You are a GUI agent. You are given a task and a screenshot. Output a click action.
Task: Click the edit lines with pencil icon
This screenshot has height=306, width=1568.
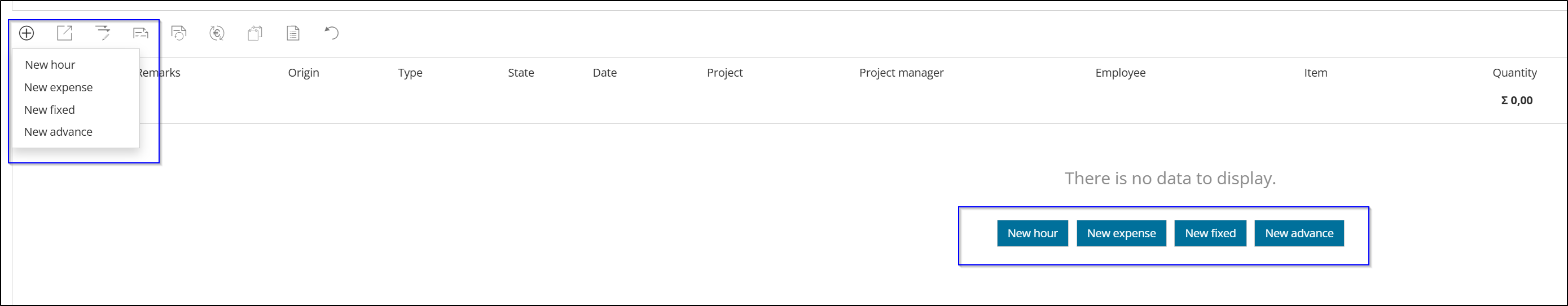tap(103, 33)
